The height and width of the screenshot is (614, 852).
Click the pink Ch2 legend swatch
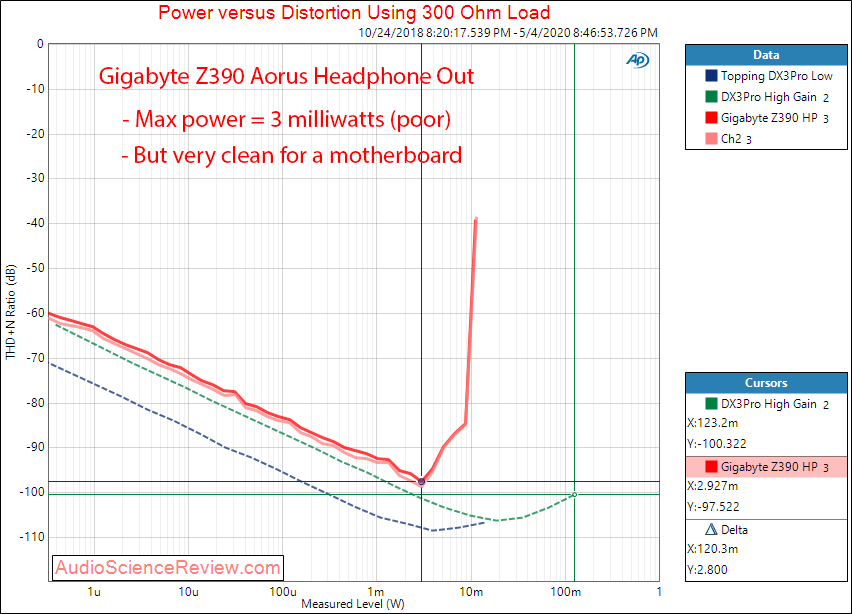(711, 139)
